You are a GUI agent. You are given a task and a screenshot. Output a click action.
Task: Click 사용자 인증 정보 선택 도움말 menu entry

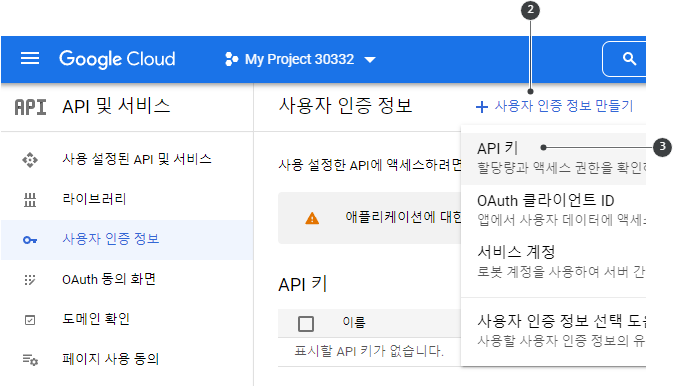tap(553, 330)
